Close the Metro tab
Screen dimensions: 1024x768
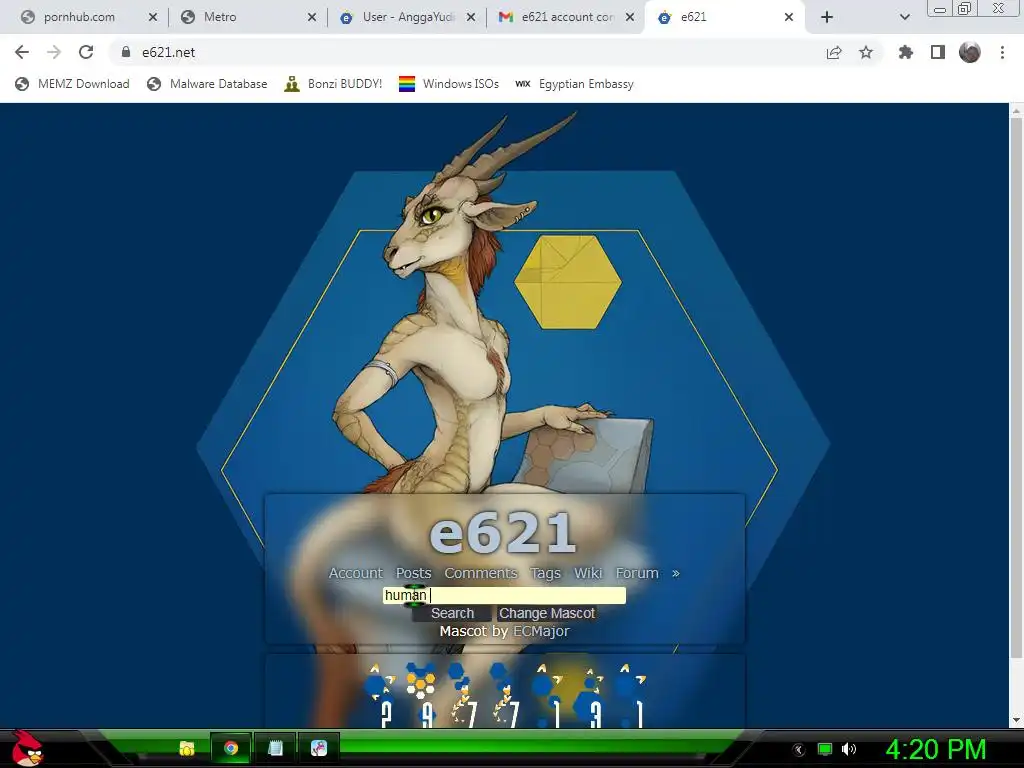coord(312,17)
